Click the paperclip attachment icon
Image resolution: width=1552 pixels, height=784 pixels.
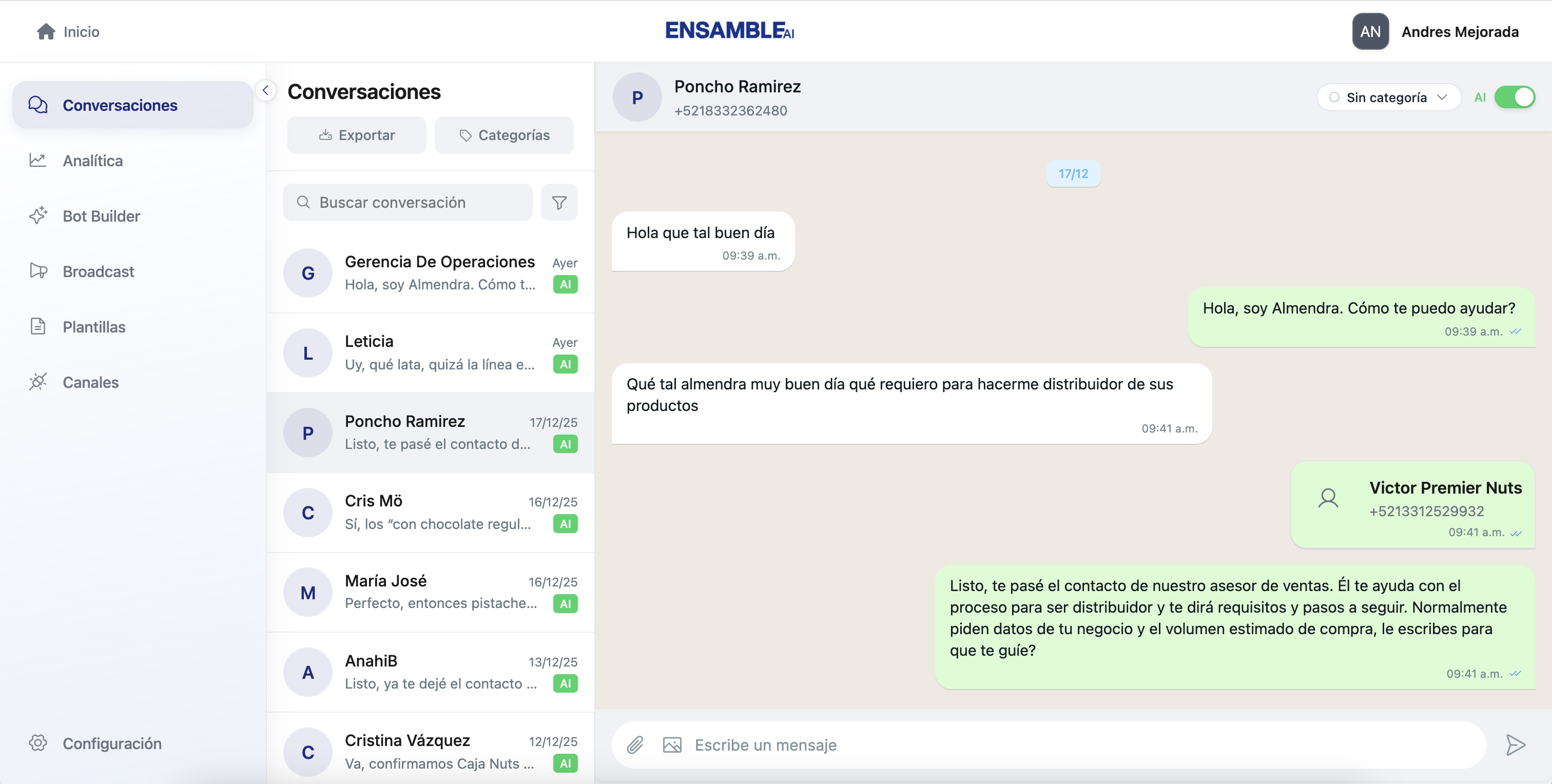tap(635, 745)
